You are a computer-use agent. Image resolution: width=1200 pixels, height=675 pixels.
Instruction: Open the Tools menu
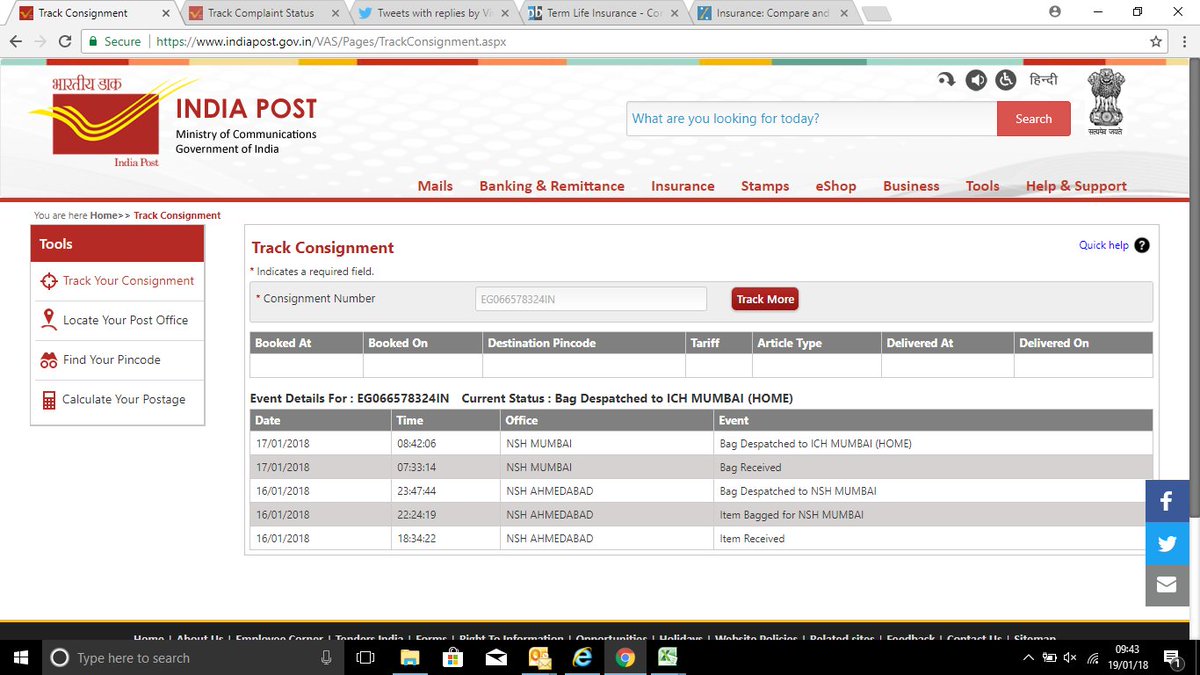pos(983,186)
